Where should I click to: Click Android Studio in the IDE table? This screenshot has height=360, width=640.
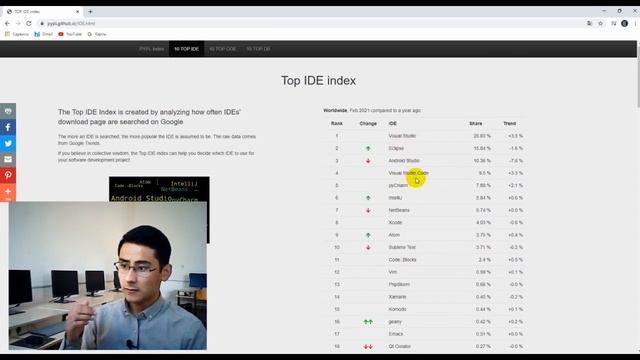404,161
